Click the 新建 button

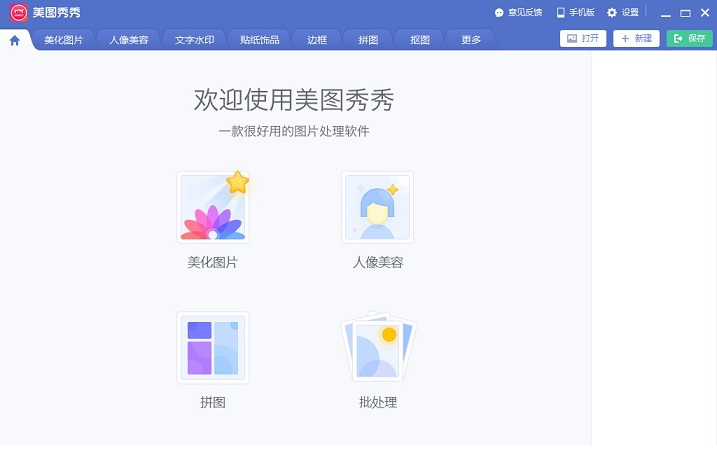[x=636, y=38]
